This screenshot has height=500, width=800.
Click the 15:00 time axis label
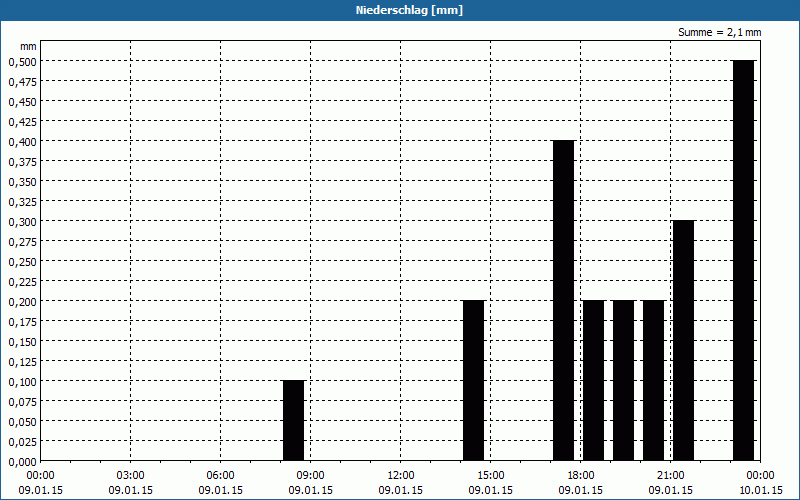[x=490, y=476]
